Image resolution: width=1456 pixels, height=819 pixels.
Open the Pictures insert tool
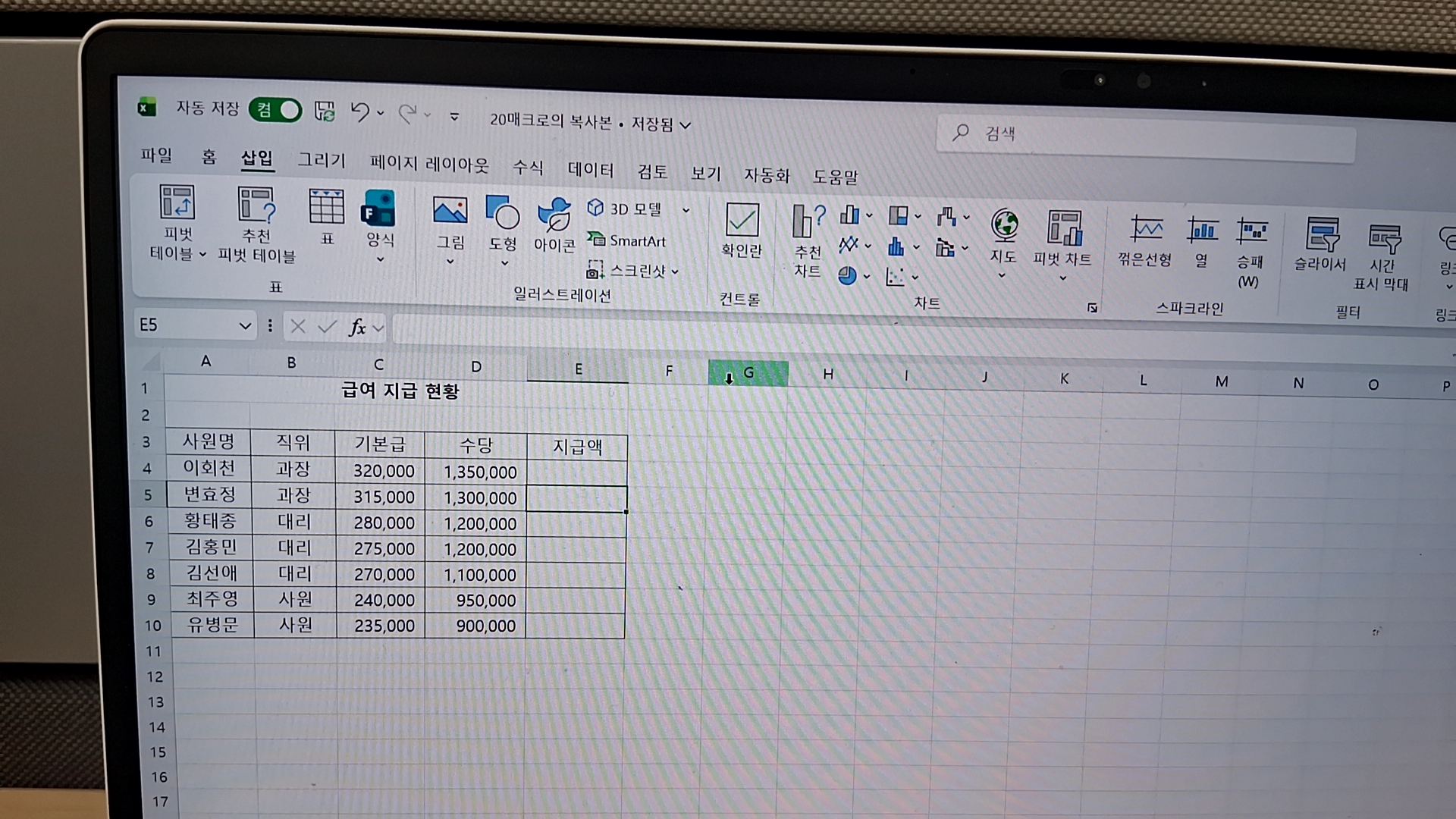click(x=450, y=212)
